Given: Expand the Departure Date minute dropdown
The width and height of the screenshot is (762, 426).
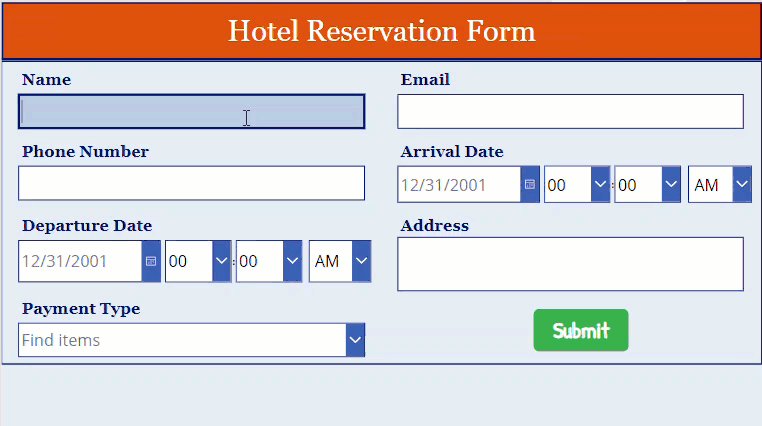Looking at the screenshot, I should pos(292,261).
